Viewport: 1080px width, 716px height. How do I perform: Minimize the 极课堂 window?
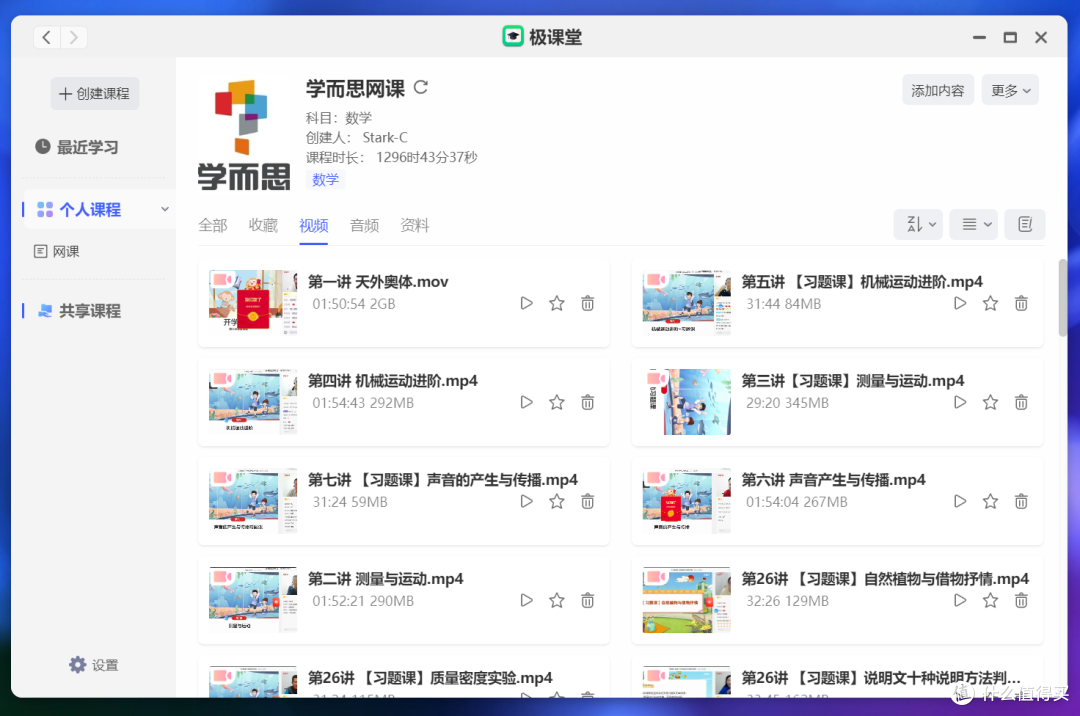click(979, 37)
